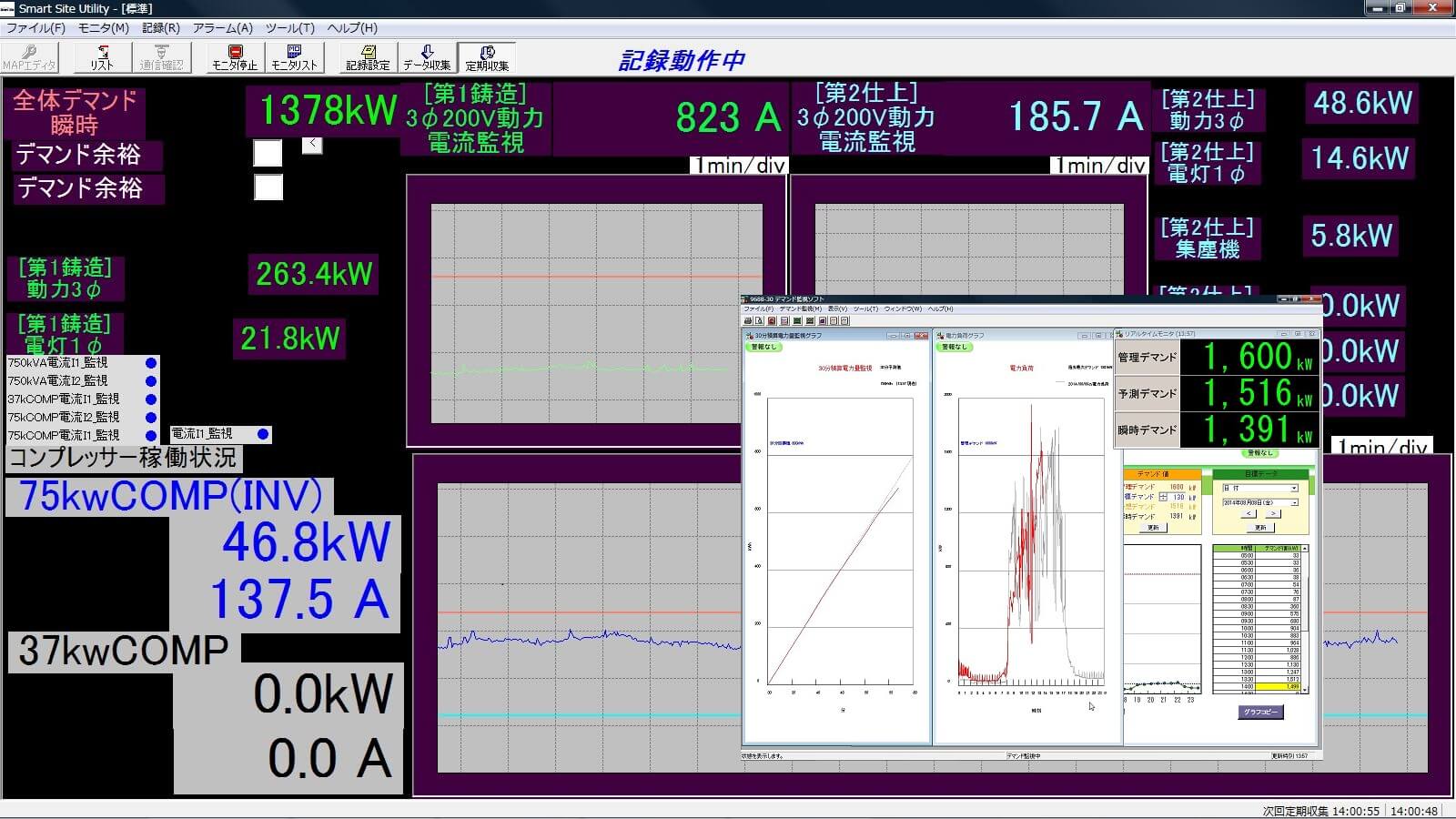
Task: Click the グラフコピー button
Action: click(1260, 712)
